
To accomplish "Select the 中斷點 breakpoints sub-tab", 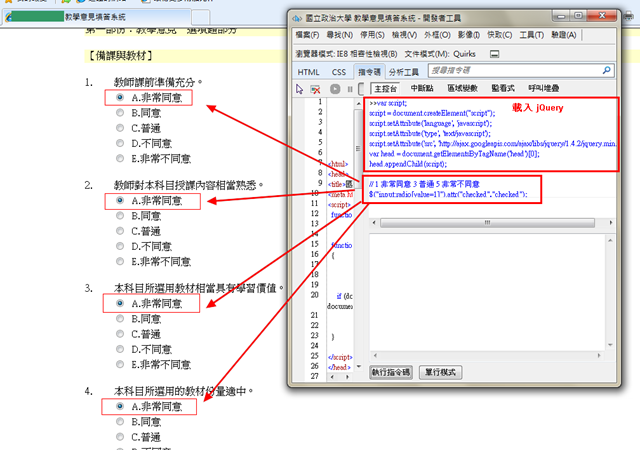I will coord(422,88).
